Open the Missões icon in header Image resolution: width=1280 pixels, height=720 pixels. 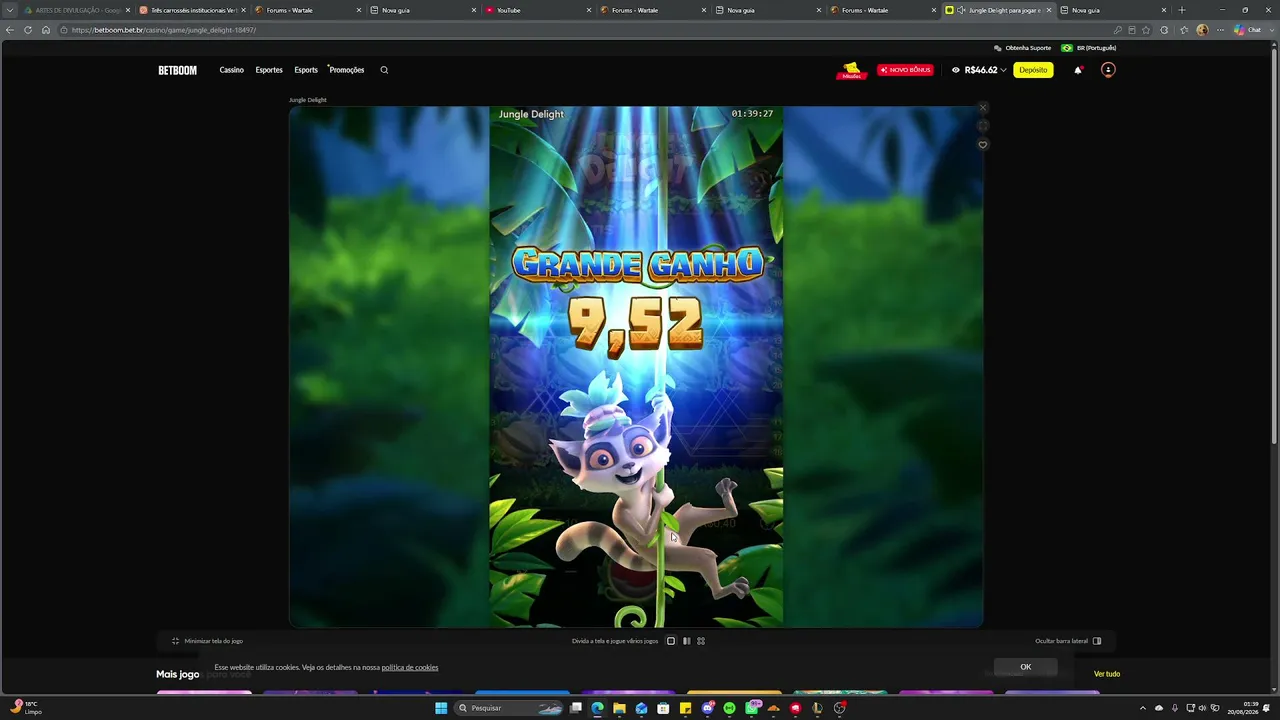[852, 70]
